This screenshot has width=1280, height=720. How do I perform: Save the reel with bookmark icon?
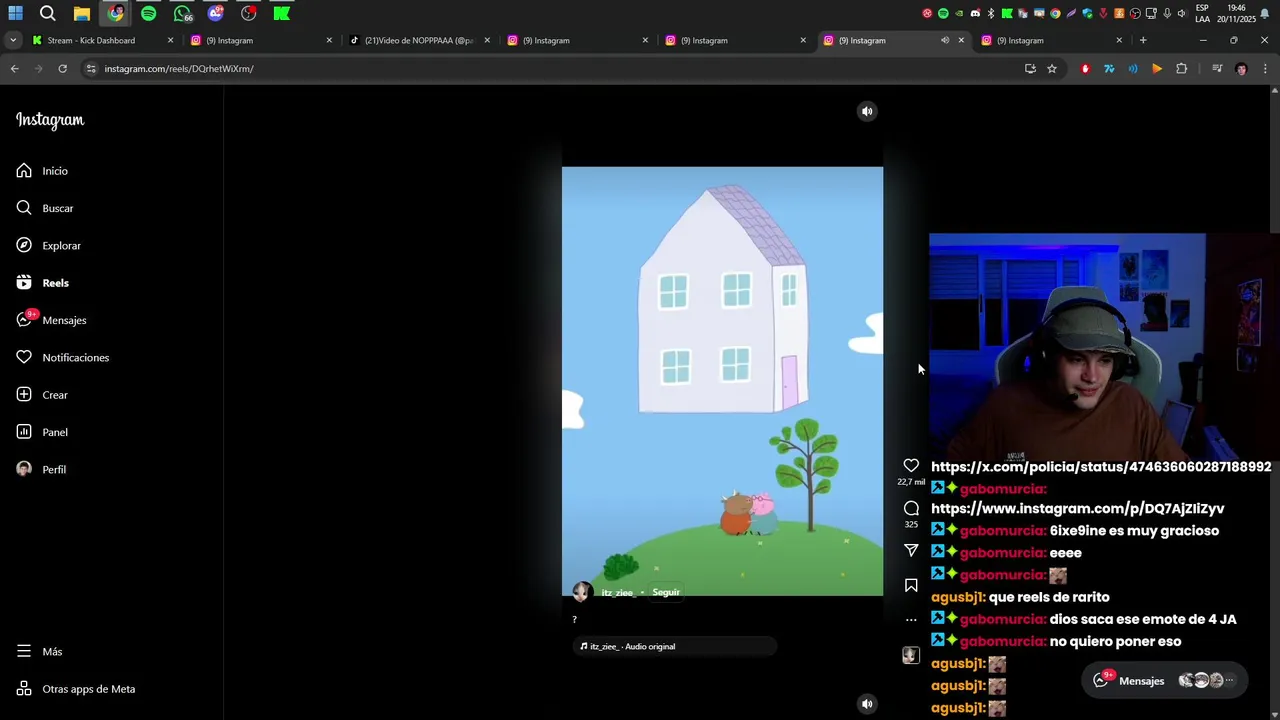(911, 585)
